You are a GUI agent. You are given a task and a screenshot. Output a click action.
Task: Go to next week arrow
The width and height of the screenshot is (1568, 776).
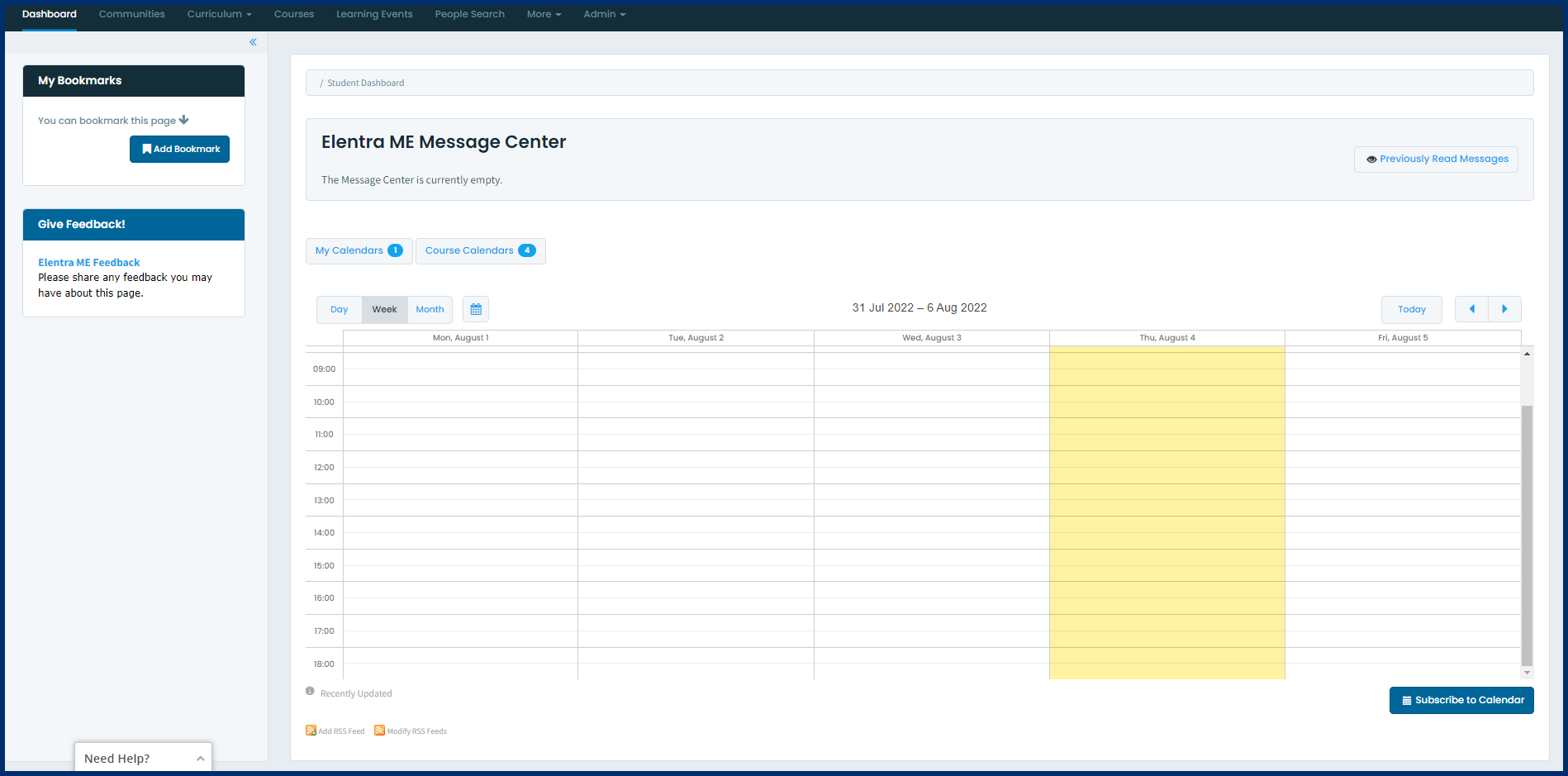pos(1504,309)
